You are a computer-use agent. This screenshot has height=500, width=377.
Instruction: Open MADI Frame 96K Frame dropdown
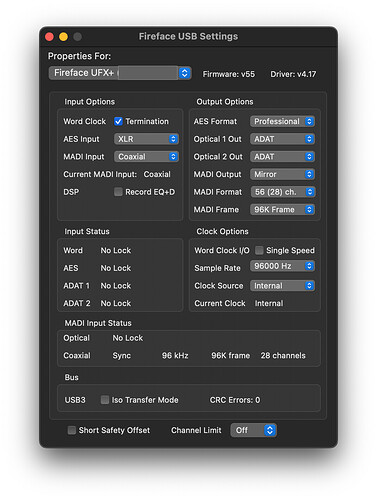pos(282,210)
